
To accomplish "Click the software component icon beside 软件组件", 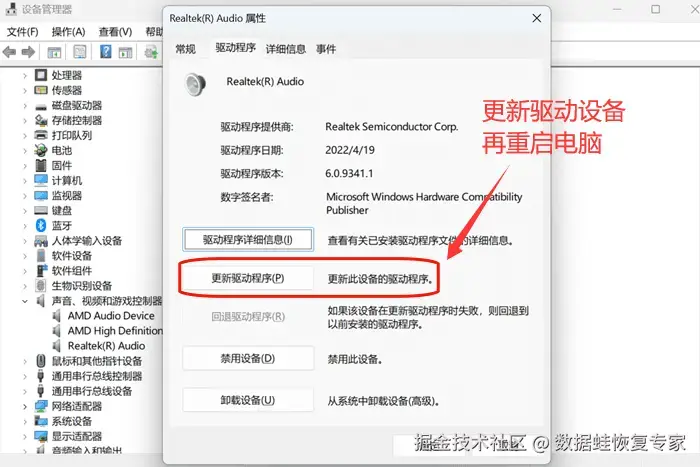I will (x=41, y=271).
